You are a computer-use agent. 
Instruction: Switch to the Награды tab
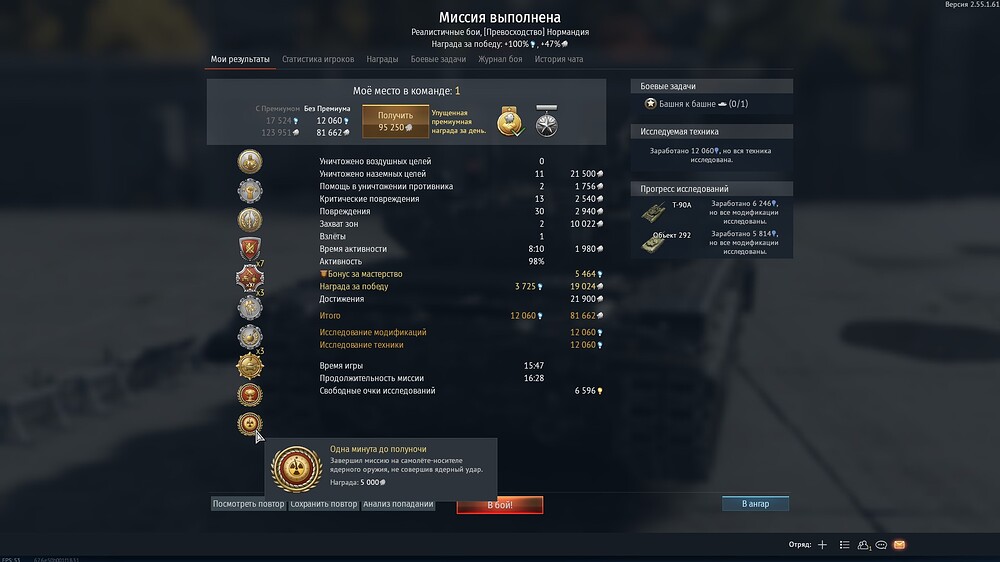(382, 59)
